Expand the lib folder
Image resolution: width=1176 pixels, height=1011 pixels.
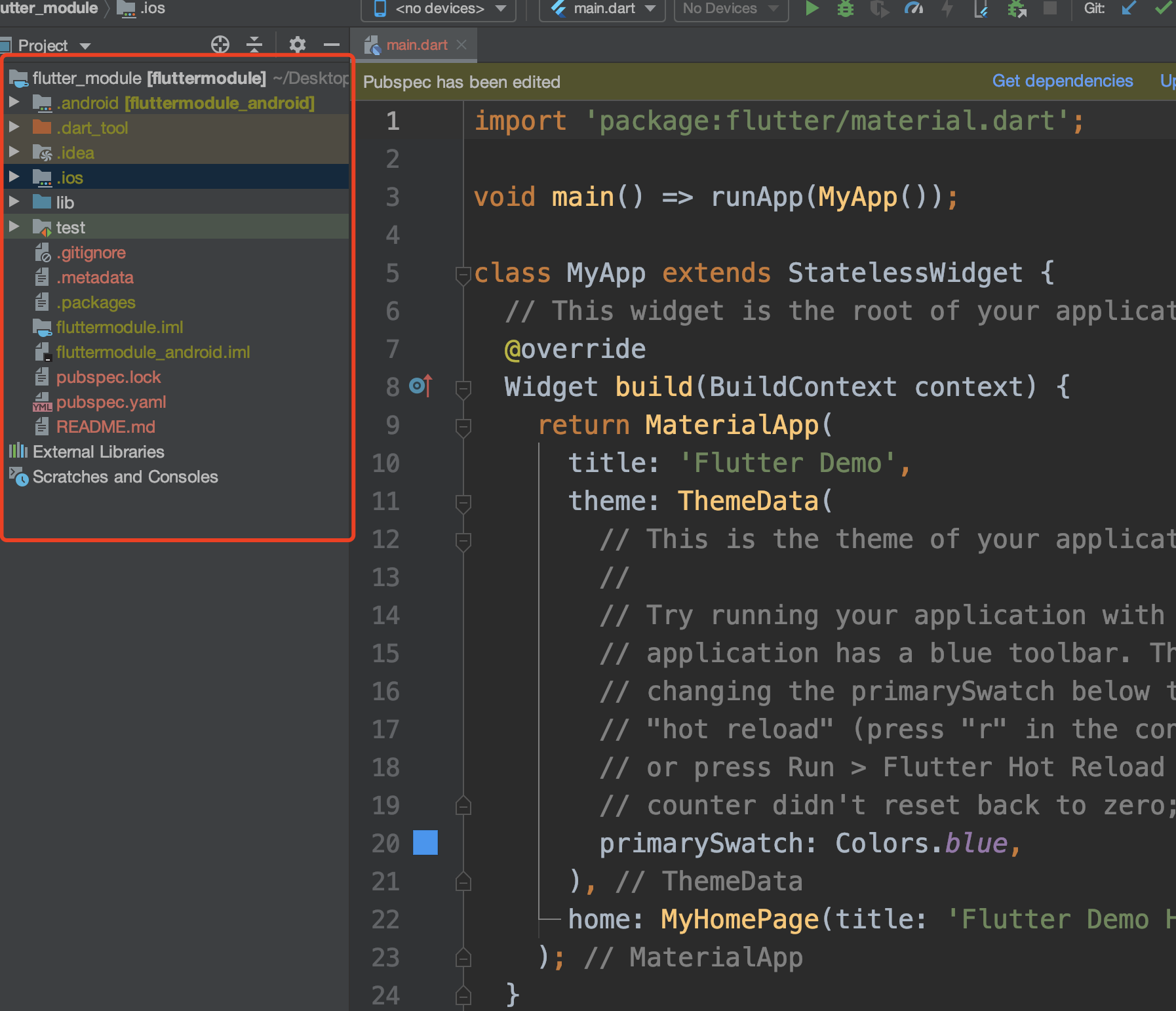click(x=14, y=203)
